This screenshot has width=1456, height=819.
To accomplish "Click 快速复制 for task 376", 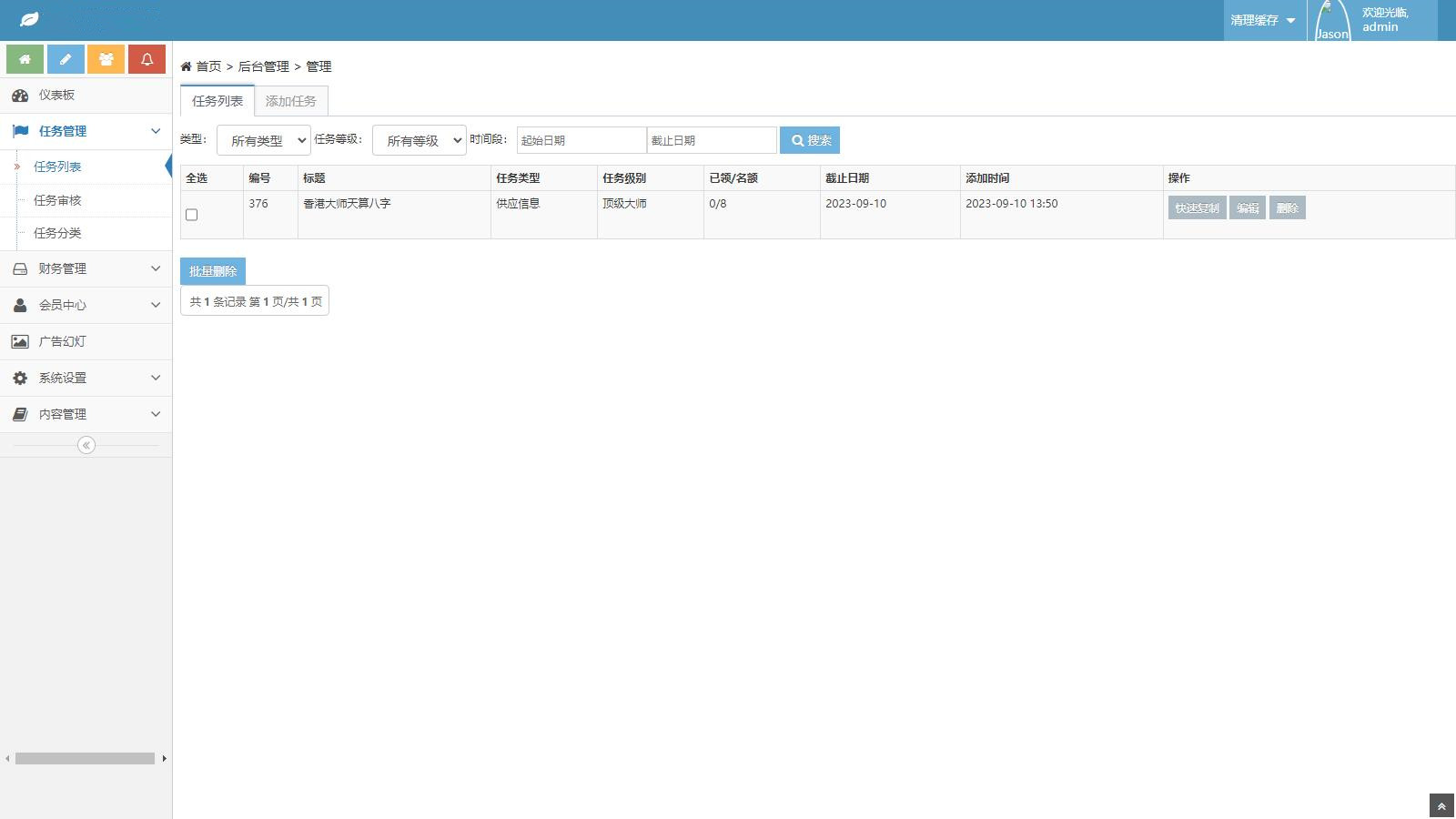I will [1197, 207].
